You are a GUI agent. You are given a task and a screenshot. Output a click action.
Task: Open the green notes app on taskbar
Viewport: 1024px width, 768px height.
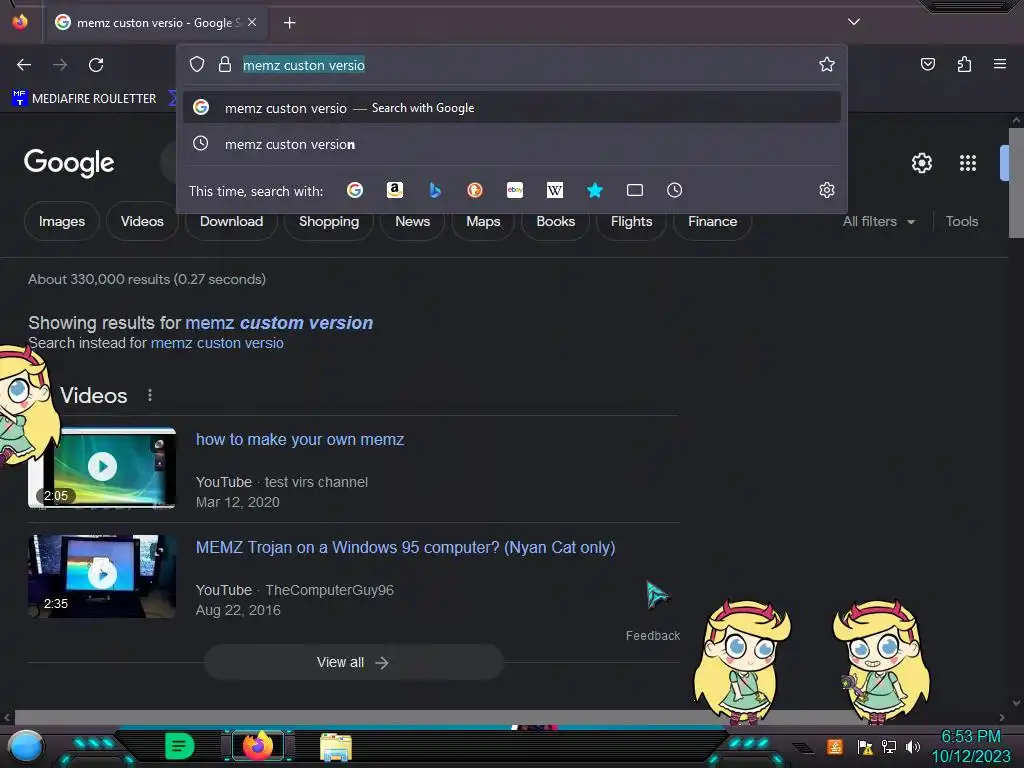(x=179, y=746)
